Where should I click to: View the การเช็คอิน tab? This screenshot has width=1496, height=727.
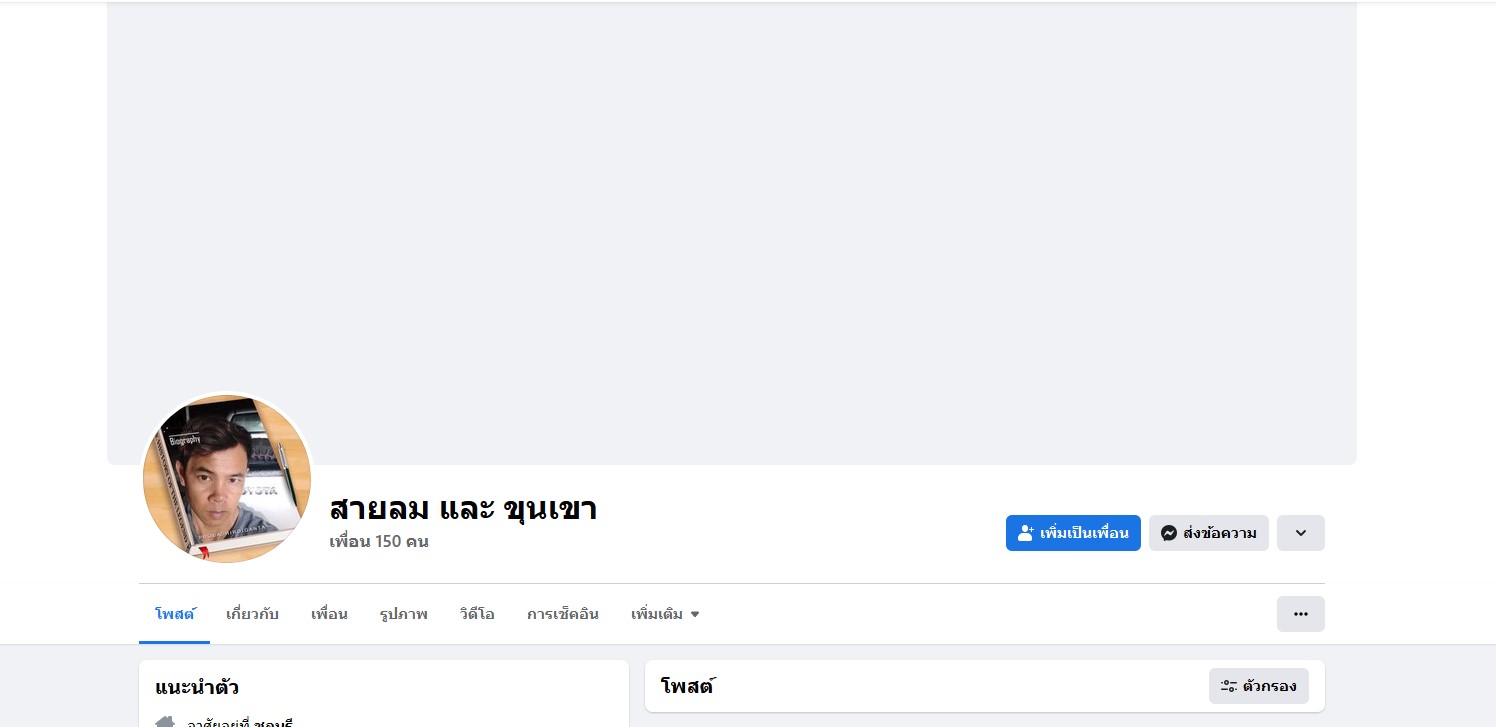click(562, 614)
